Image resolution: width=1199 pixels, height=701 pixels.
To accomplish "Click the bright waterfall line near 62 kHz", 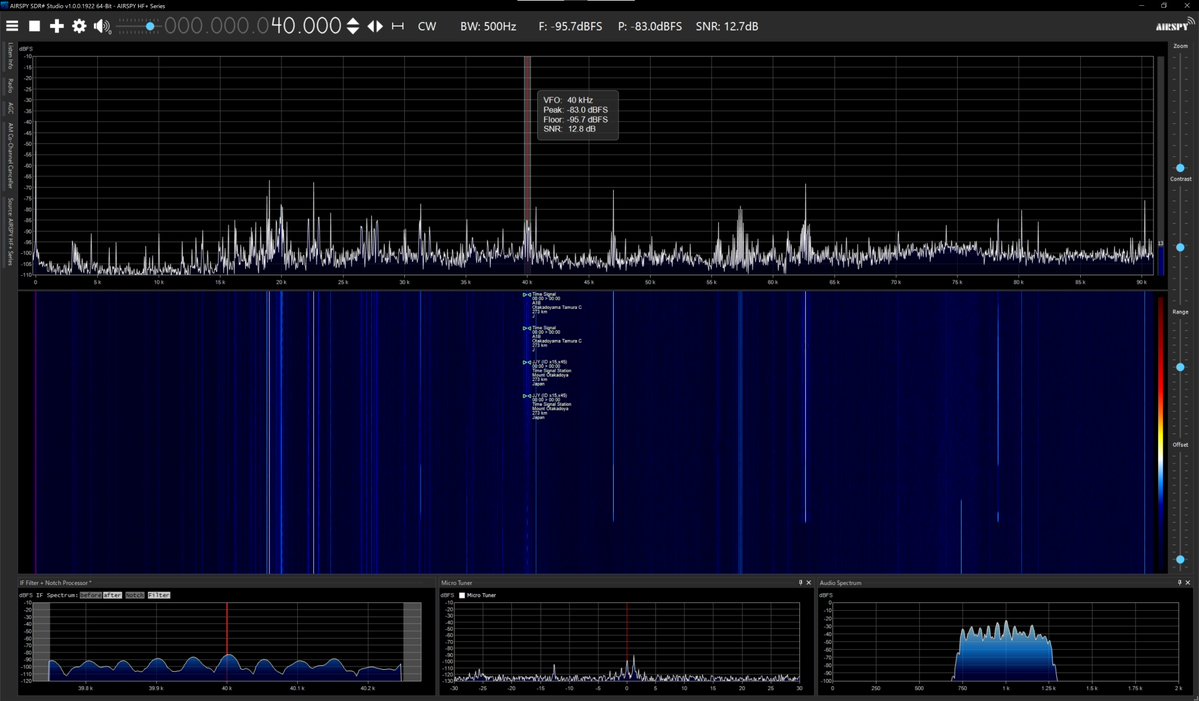I will click(x=805, y=405).
